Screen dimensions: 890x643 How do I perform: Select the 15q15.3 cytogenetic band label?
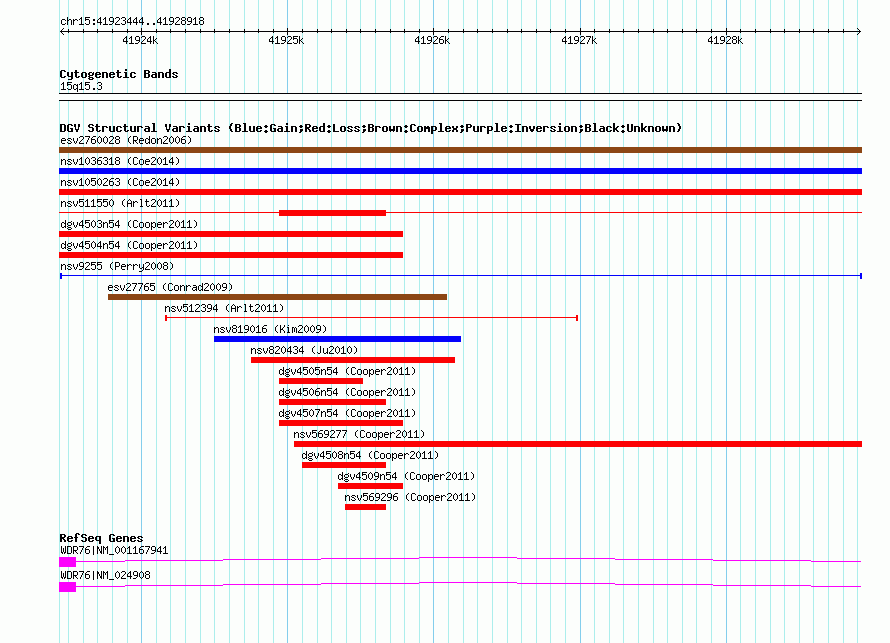tap(81, 86)
